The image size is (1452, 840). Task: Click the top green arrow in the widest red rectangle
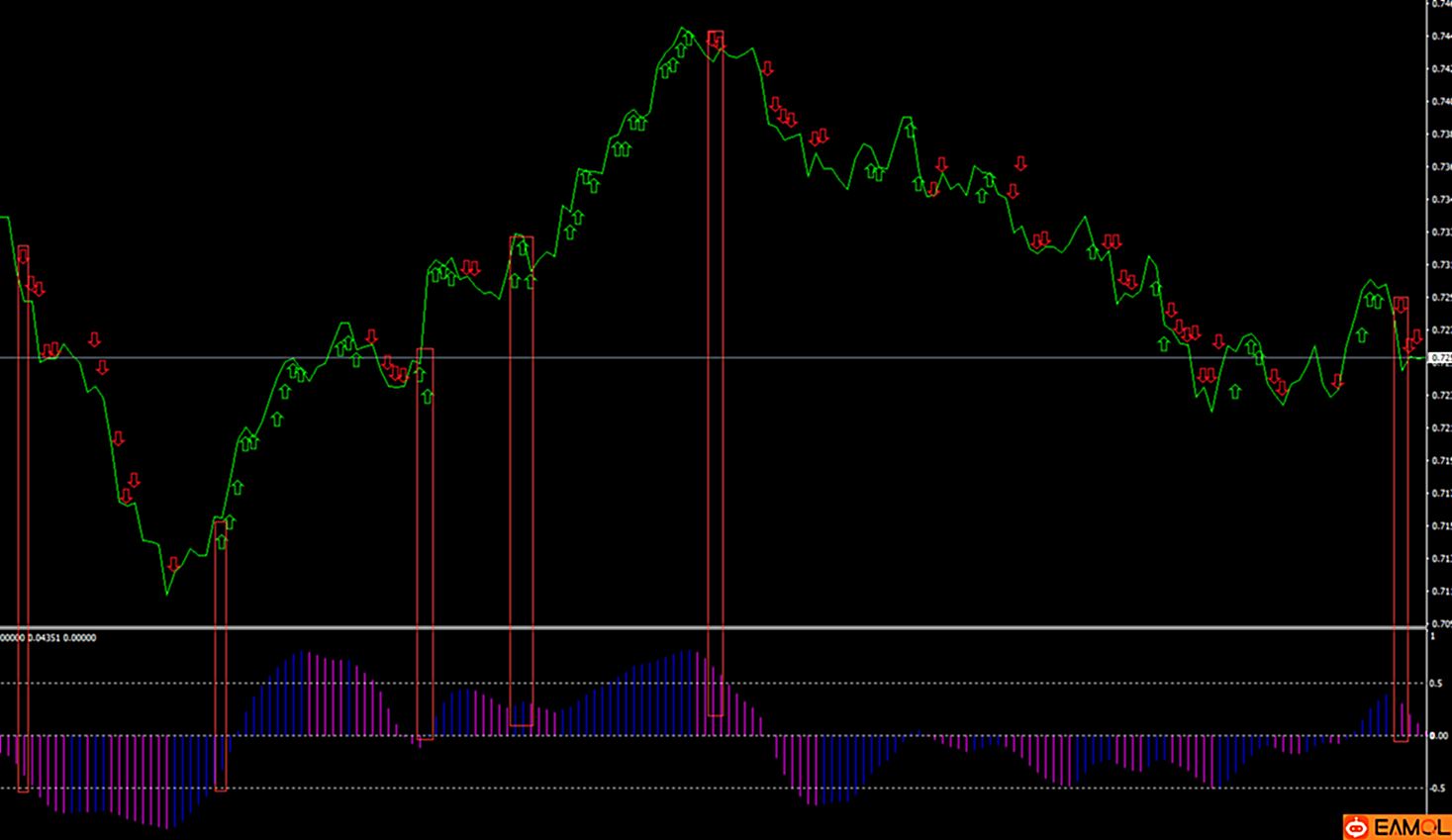pos(522,248)
